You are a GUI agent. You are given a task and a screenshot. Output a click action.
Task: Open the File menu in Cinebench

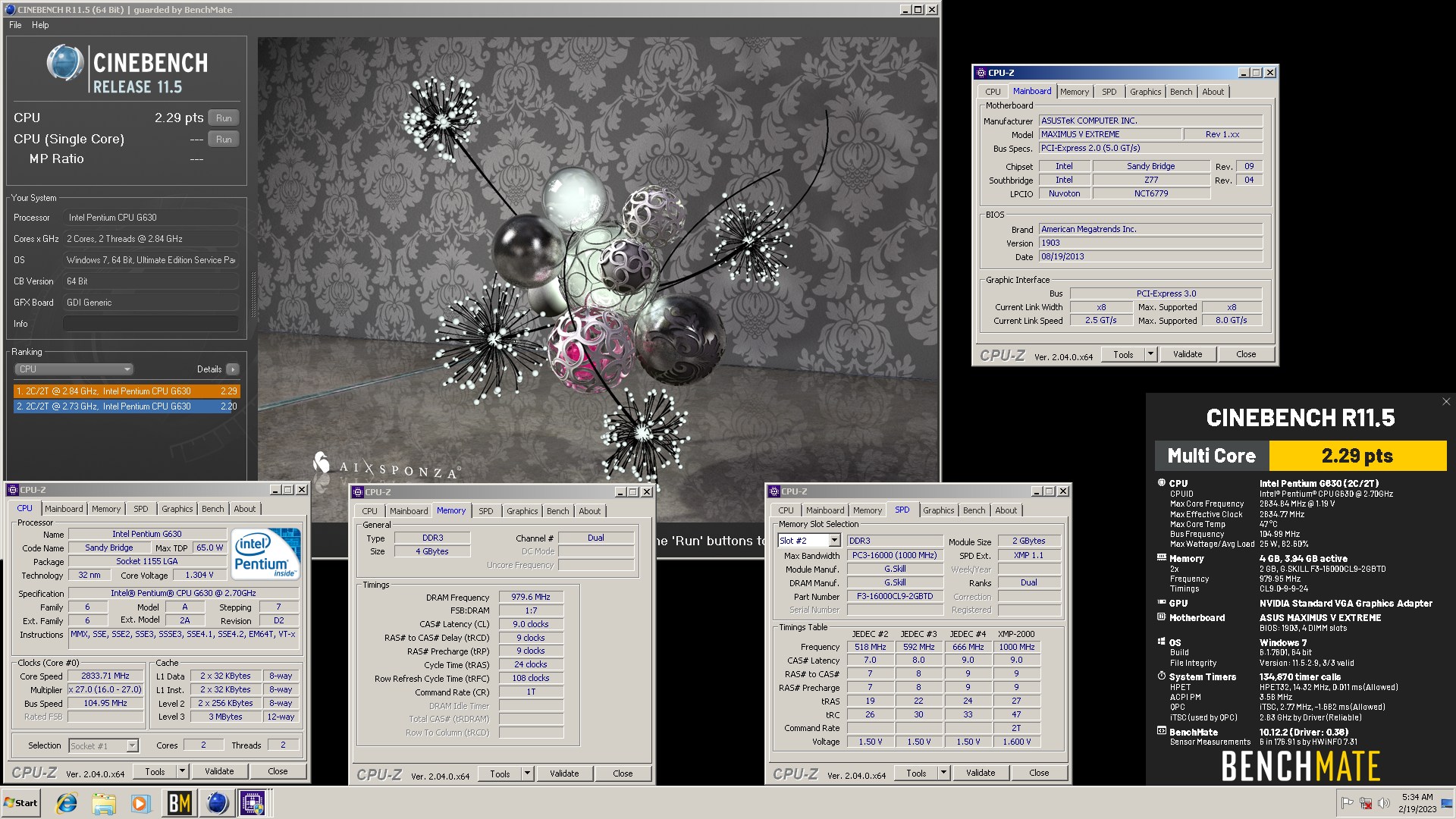click(15, 25)
